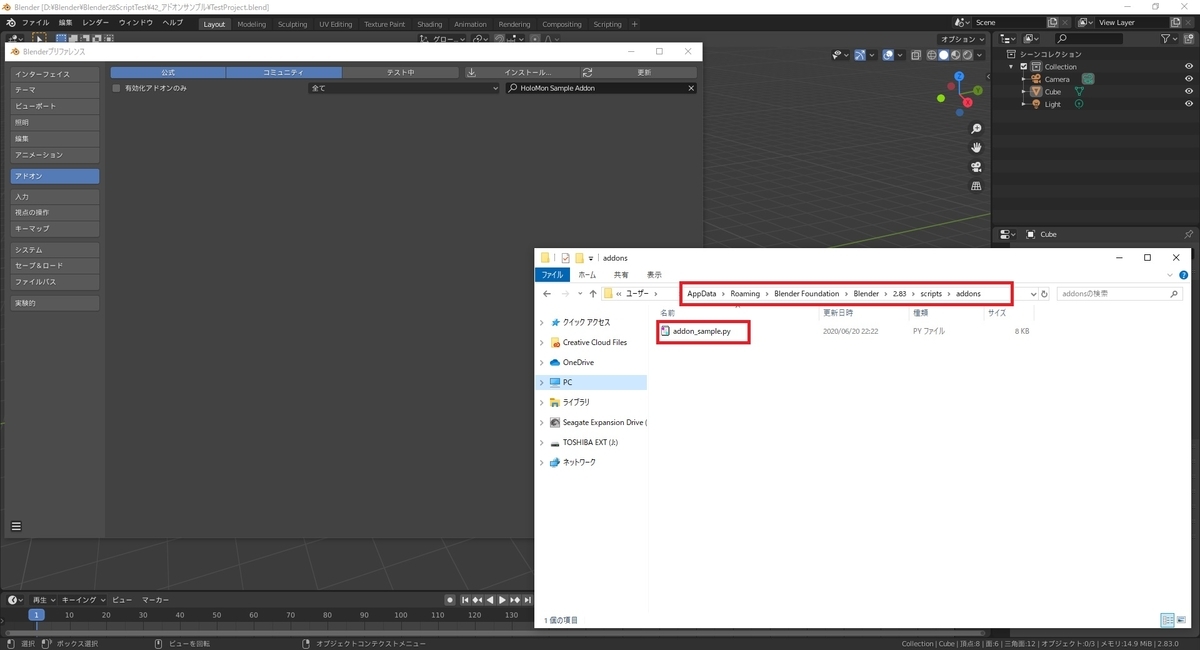This screenshot has height=650, width=1200.
Task: Collapse the Collection tree in outliner
Action: (1012, 67)
